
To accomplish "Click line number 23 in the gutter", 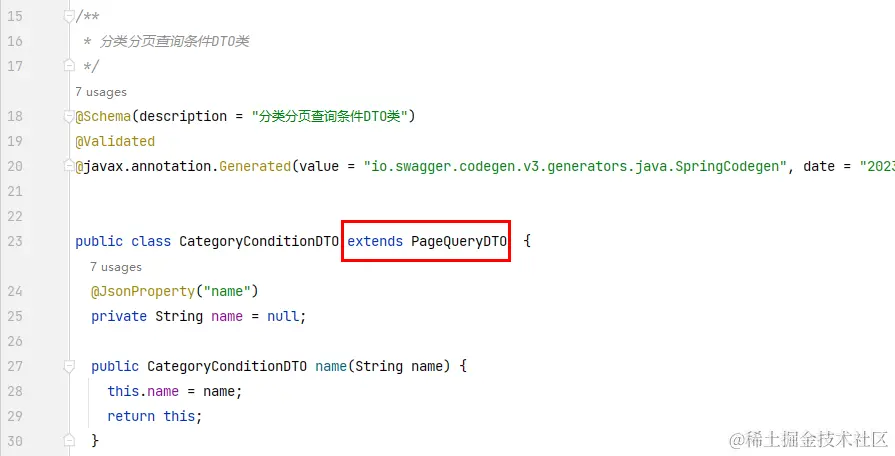I will (15, 241).
